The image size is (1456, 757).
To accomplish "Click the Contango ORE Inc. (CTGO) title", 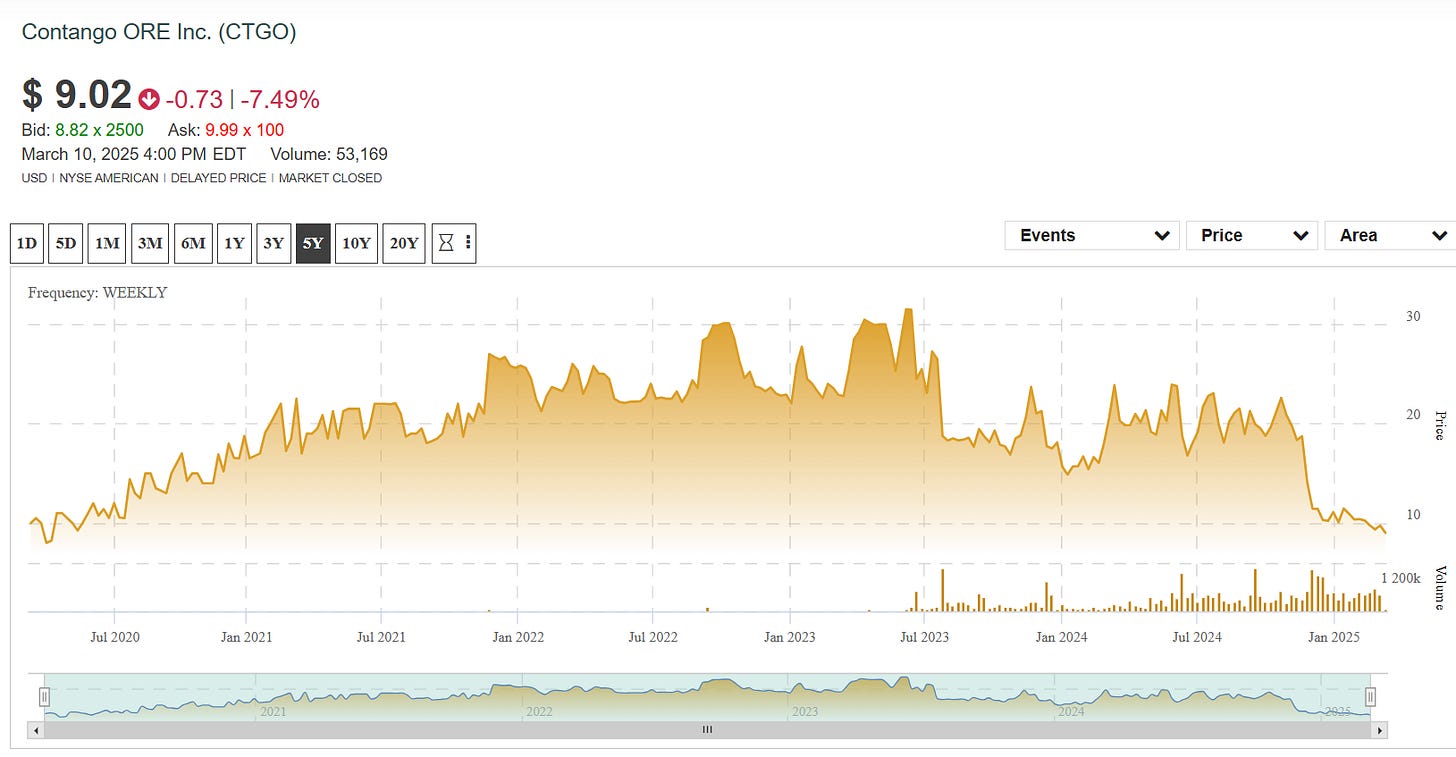I will pos(159,32).
